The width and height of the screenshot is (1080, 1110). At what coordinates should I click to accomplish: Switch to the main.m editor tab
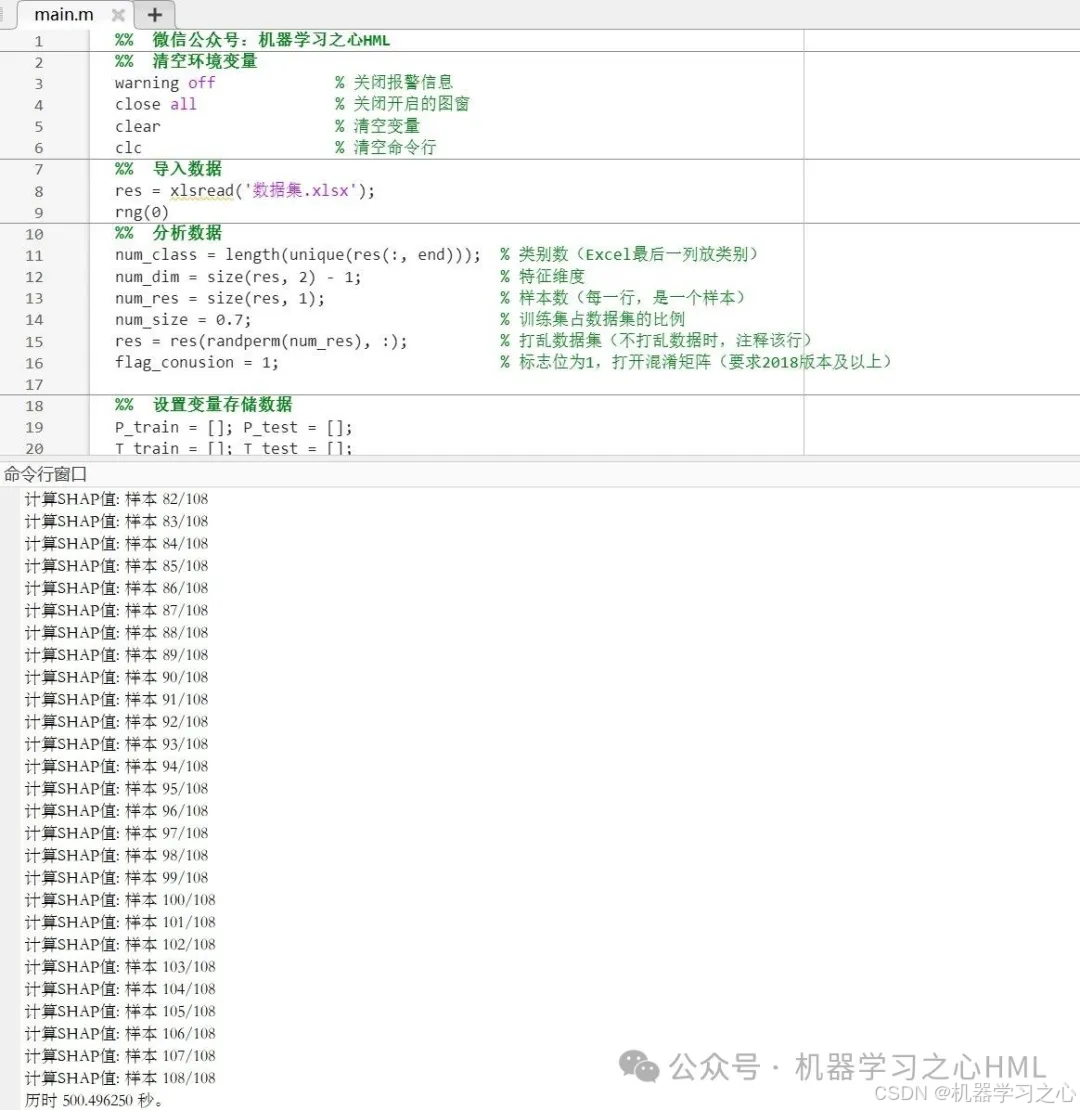coord(62,15)
